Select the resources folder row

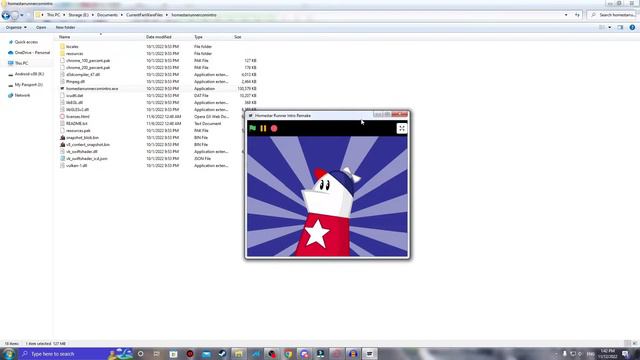[158, 53]
